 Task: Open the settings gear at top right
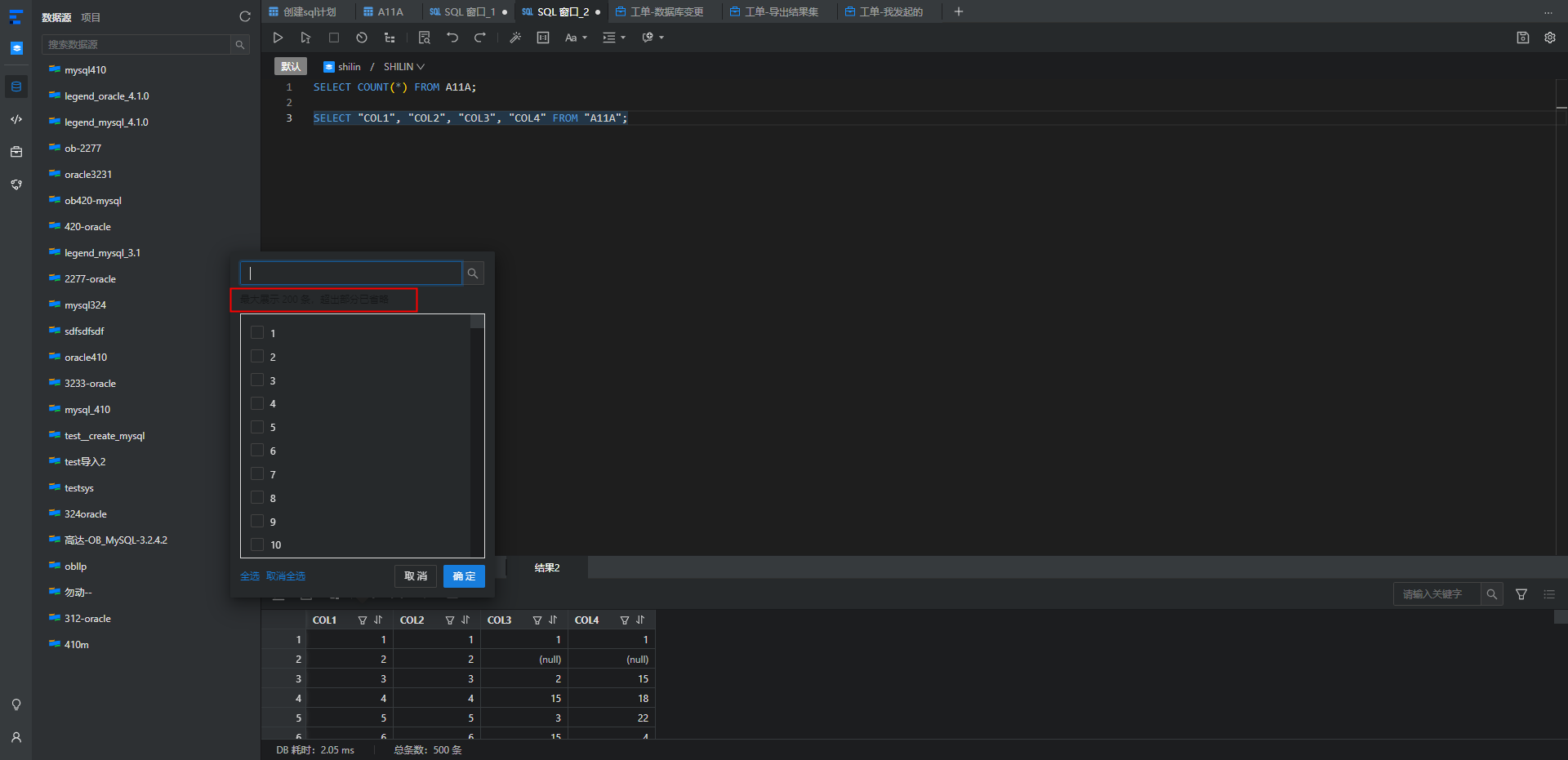tap(1550, 38)
